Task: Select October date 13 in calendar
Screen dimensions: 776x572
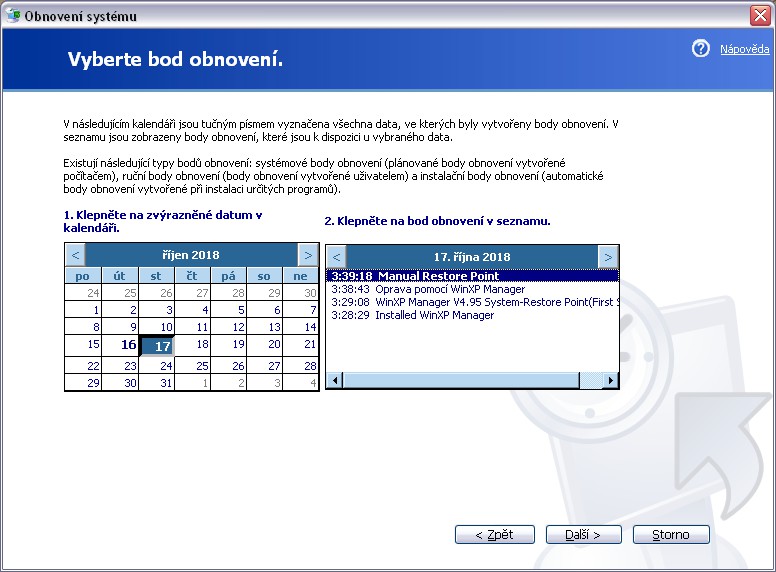Action: click(x=265, y=327)
